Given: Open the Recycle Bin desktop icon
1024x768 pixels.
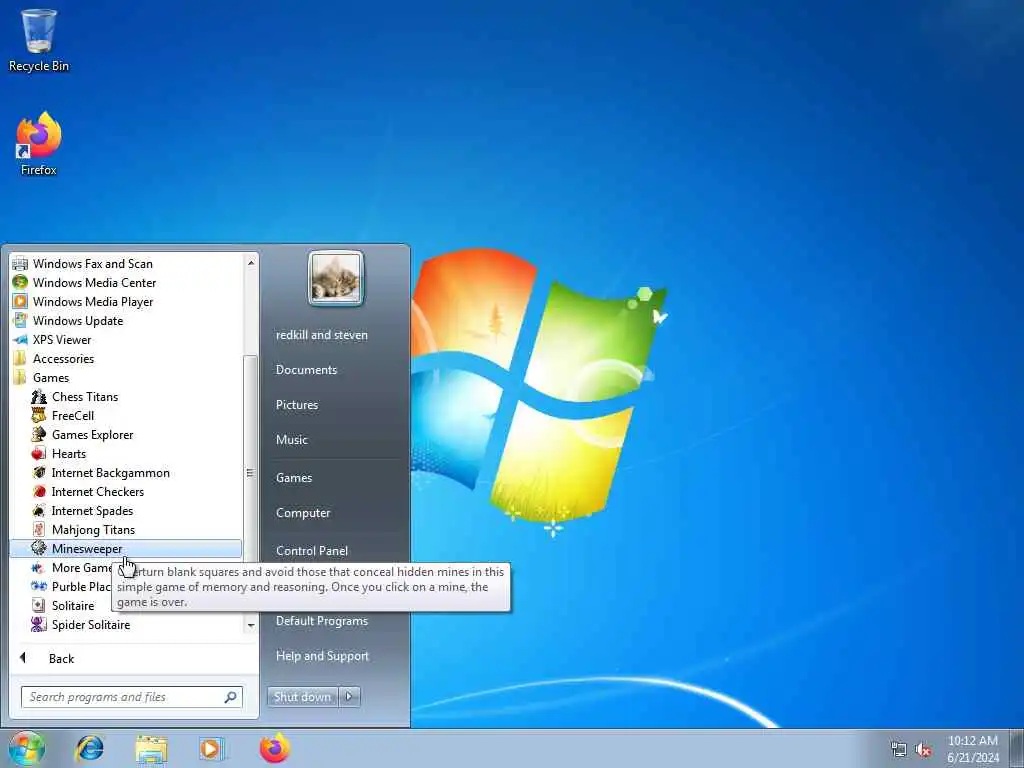Looking at the screenshot, I should [39, 40].
